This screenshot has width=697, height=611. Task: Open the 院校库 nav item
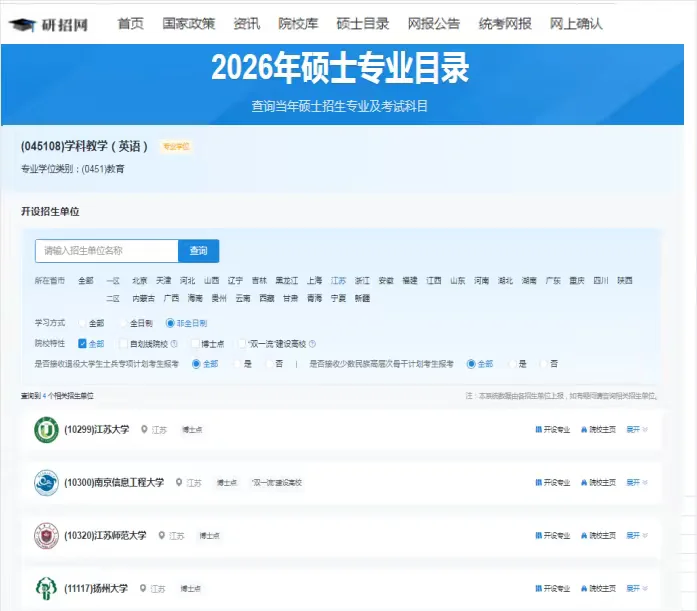pos(298,24)
